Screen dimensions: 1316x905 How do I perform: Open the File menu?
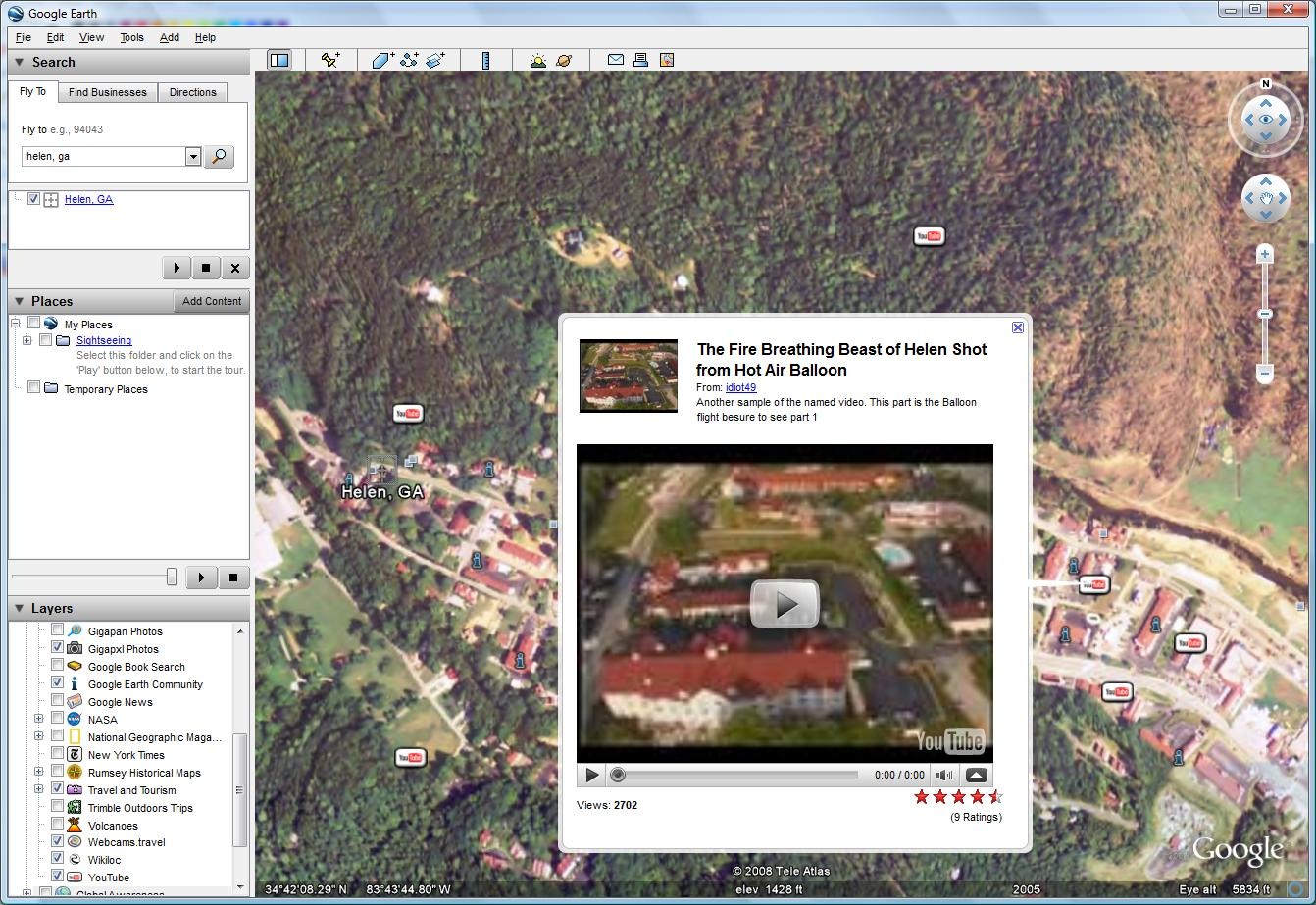(x=24, y=37)
